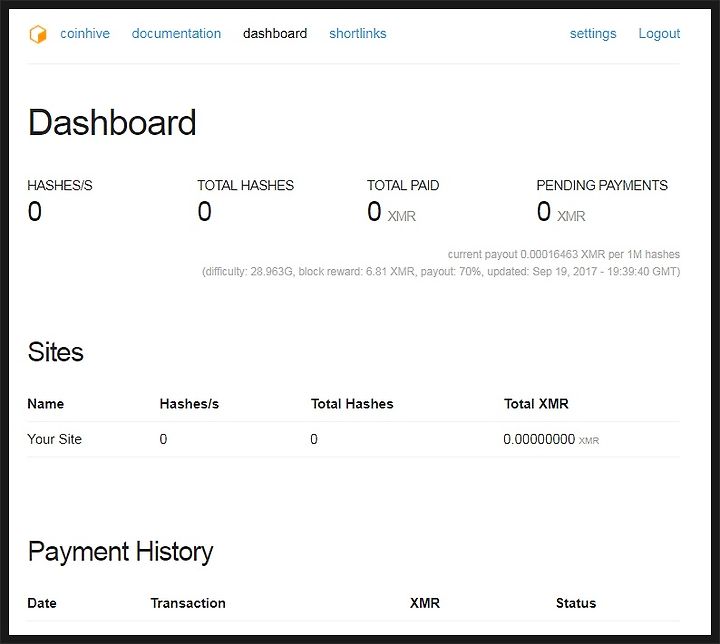
Task: Click the HASHES/S value 0
Action: coord(34,211)
